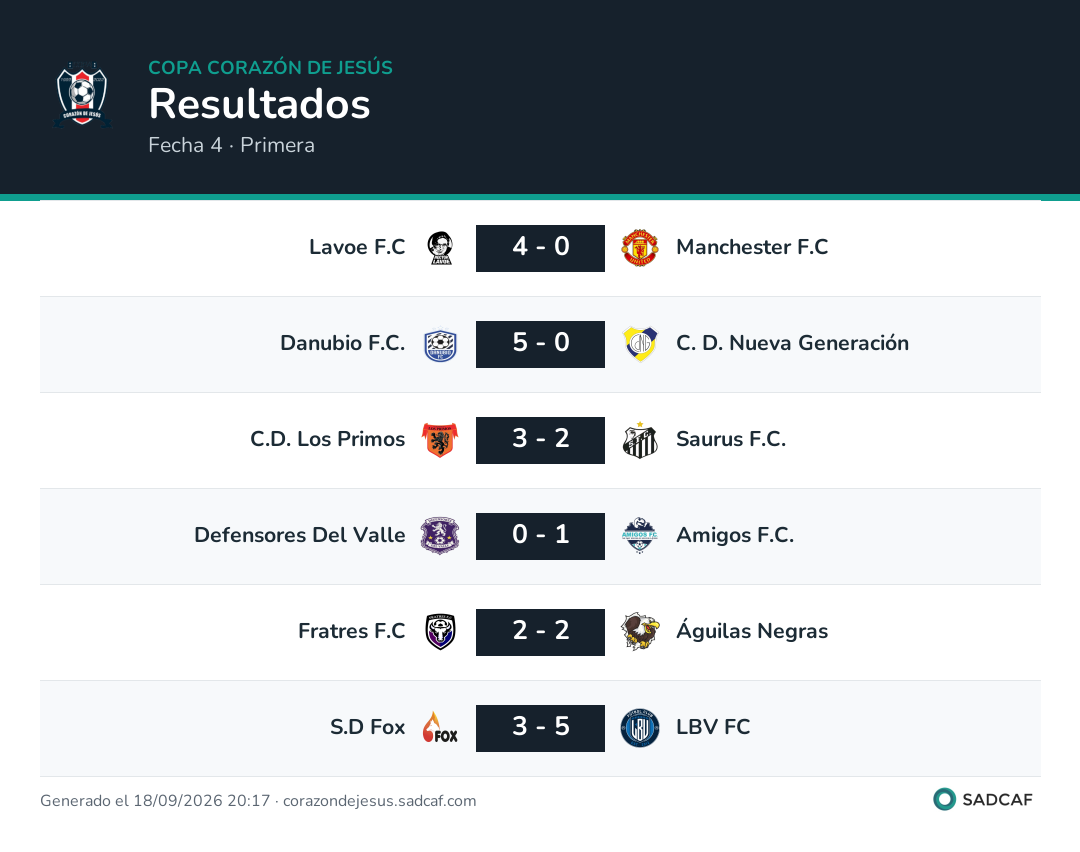Viewport: 1080px width, 852px height.
Task: Click the Copa Corazón de Jesús shield logo
Action: (x=82, y=94)
